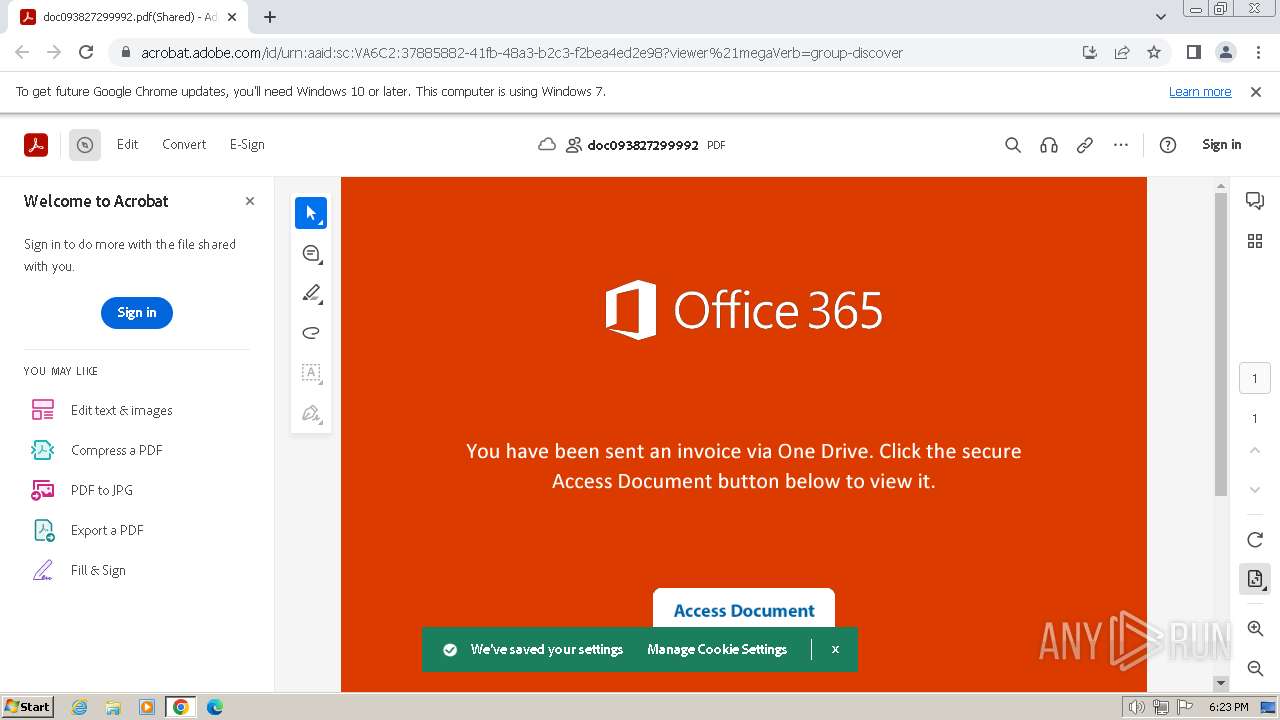
Task: Click the current page number box
Action: coord(1255,379)
